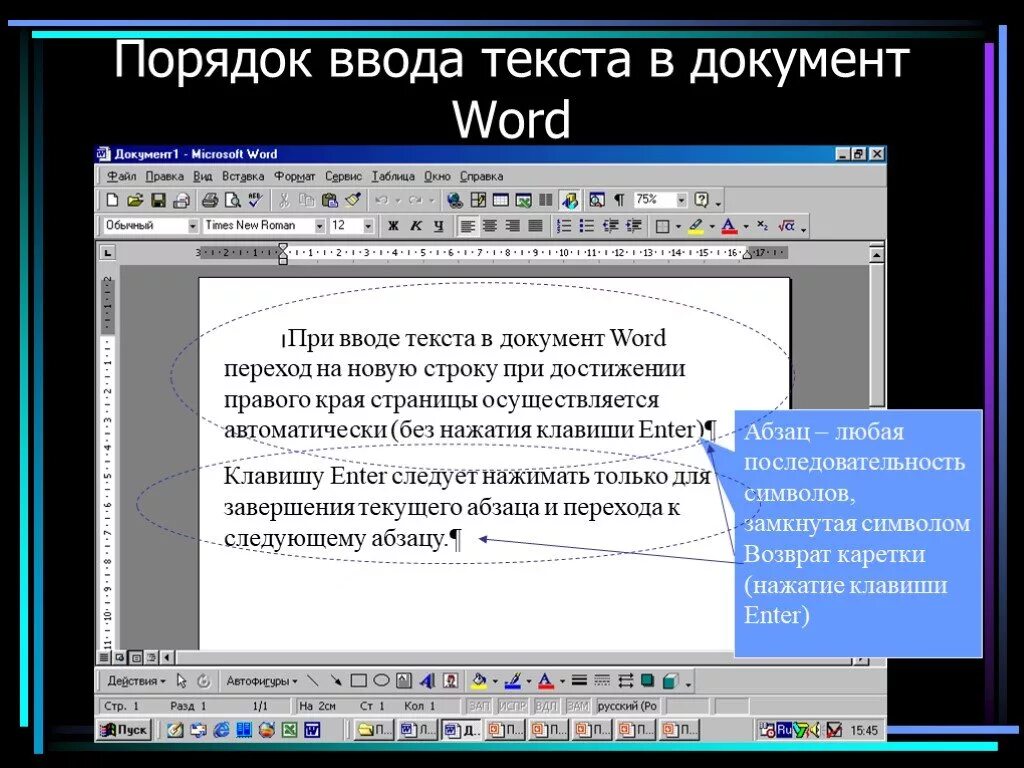1024x768 pixels.
Task: Open the Tables and Borders toolbar icon
Action: (478, 200)
